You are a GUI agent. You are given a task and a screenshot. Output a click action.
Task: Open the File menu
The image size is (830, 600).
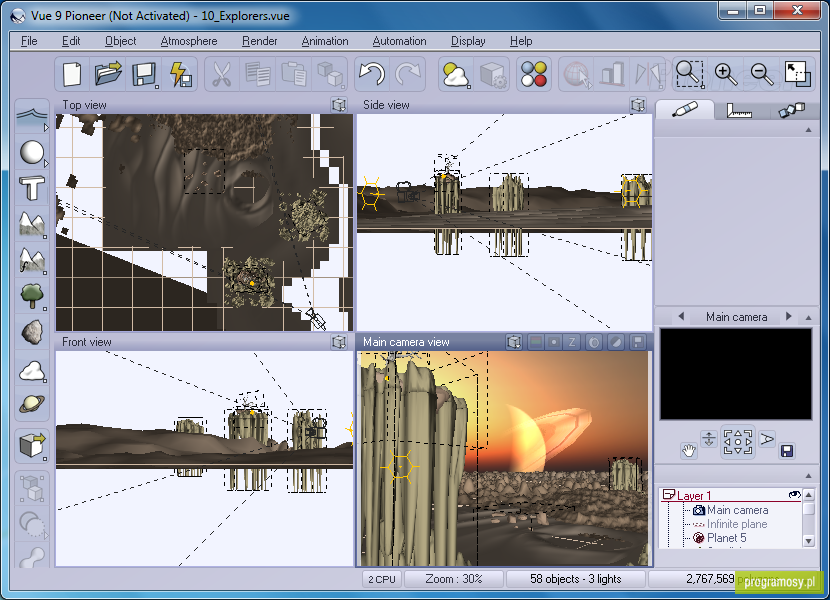point(29,41)
